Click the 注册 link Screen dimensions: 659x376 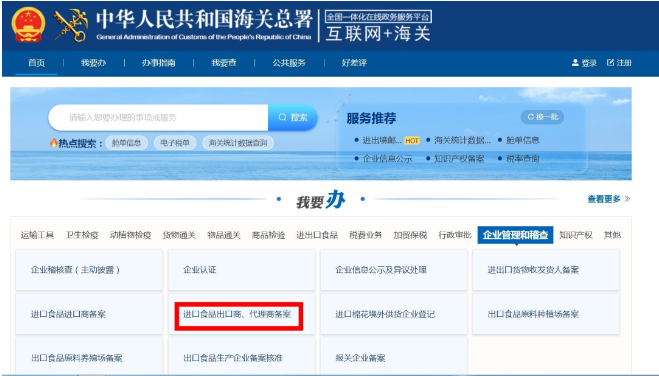point(624,63)
